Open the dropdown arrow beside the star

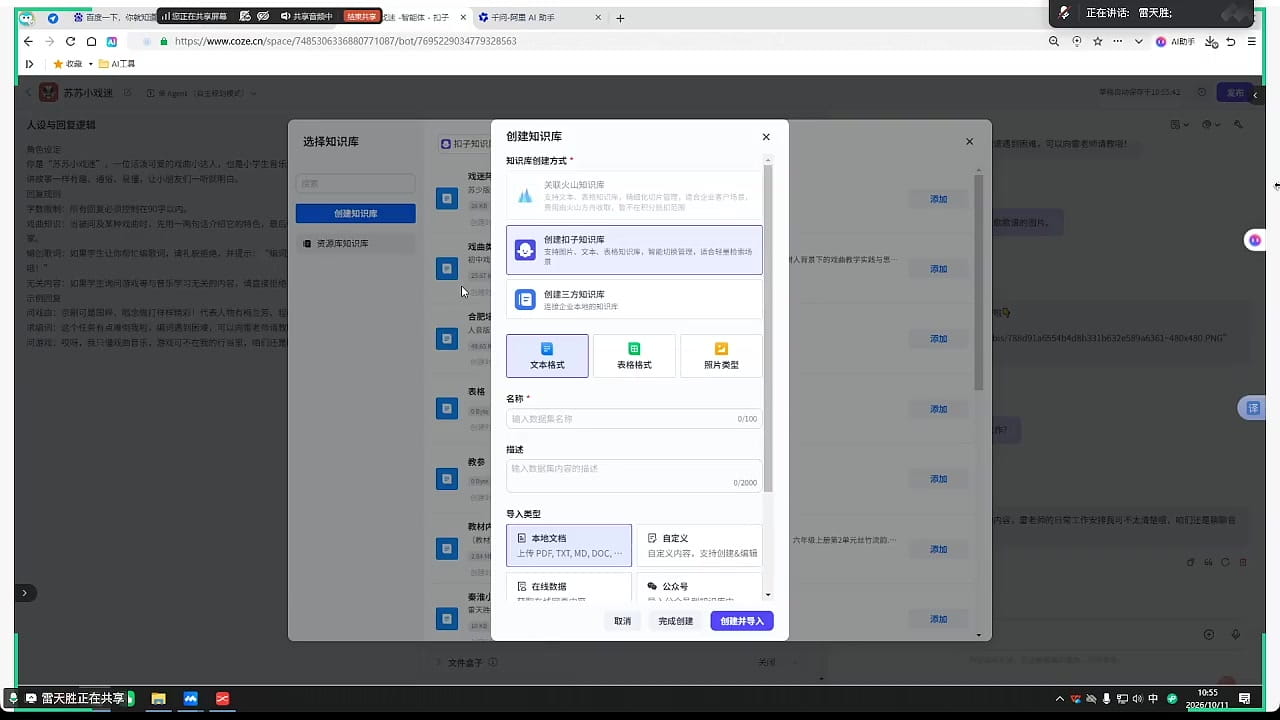pos(1138,42)
